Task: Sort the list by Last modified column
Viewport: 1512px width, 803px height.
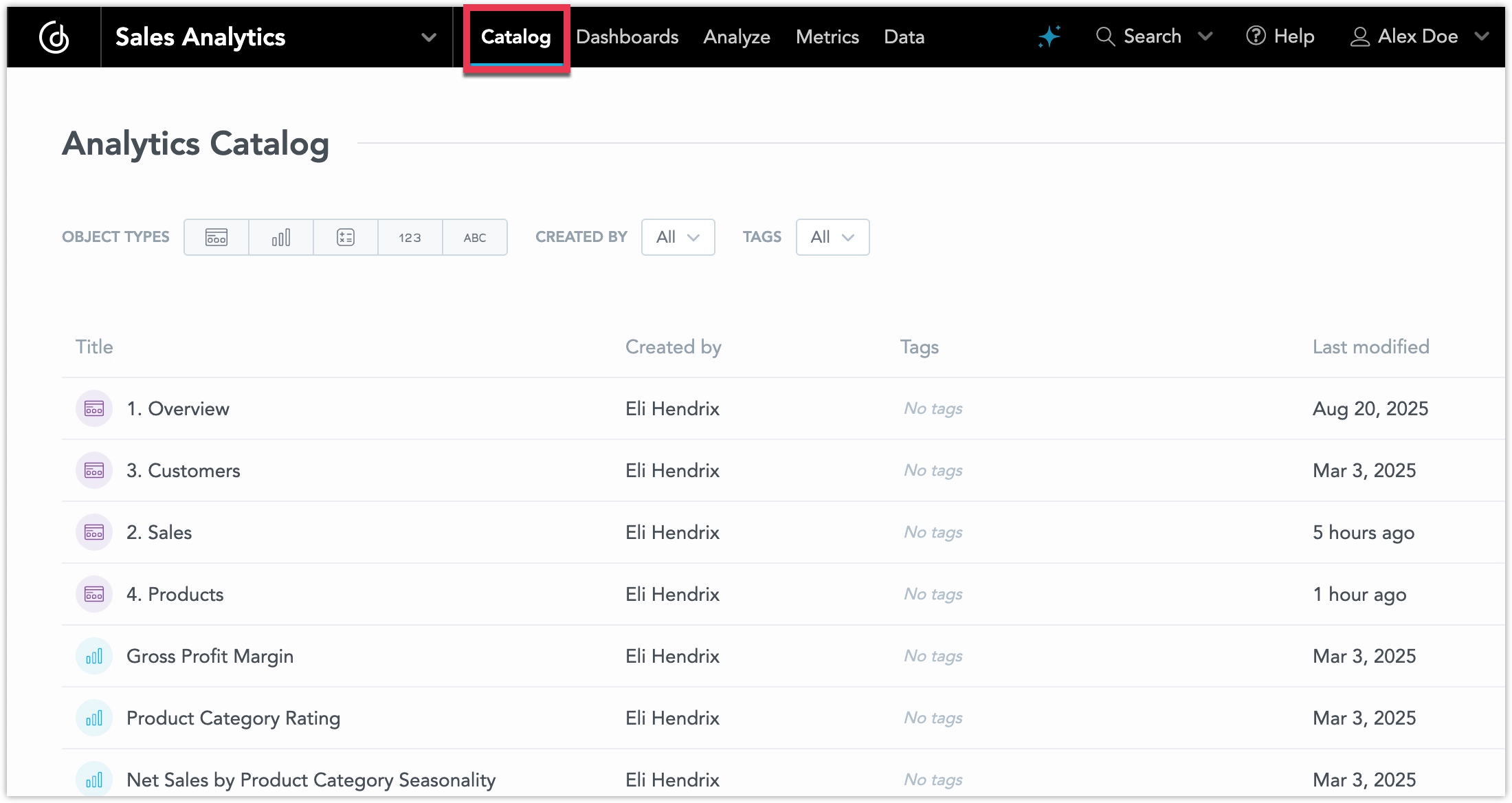Action: click(x=1371, y=346)
